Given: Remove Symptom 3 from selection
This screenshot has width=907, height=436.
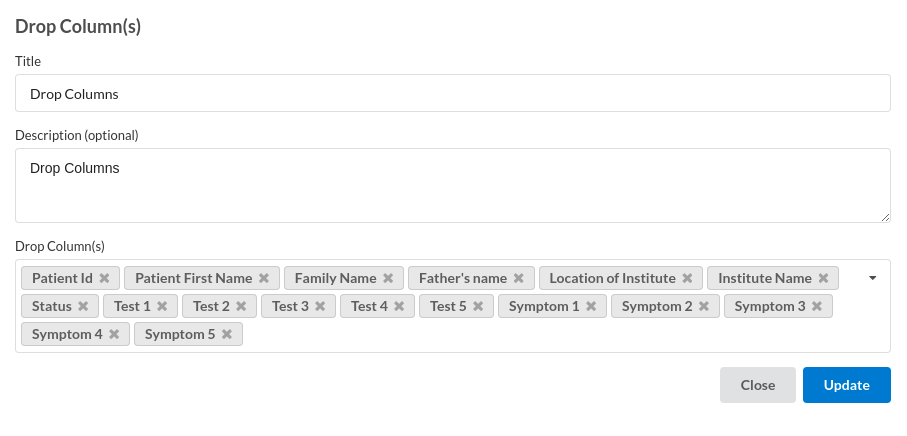Looking at the screenshot, I should 817,306.
